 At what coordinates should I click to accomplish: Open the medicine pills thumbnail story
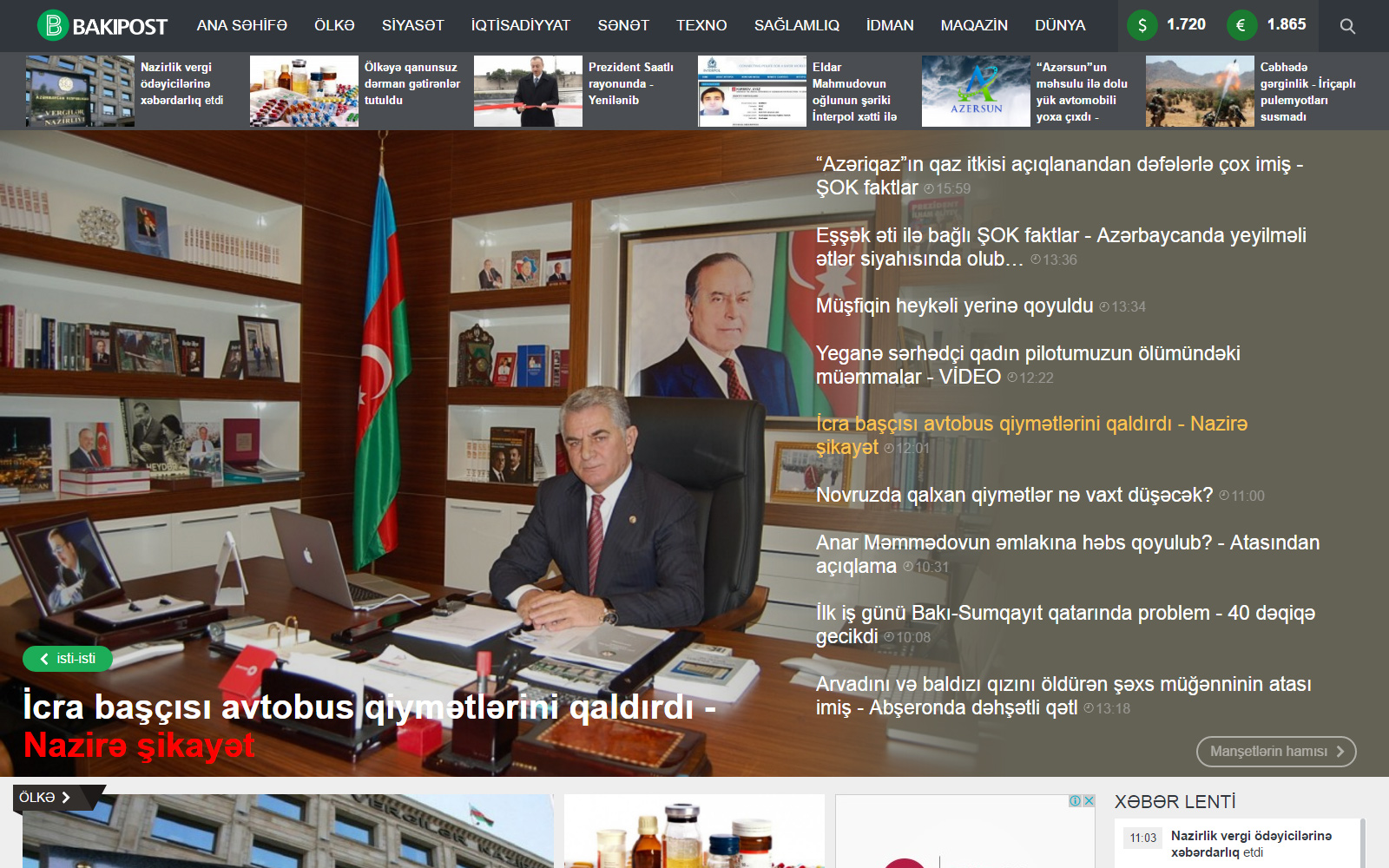pos(304,91)
